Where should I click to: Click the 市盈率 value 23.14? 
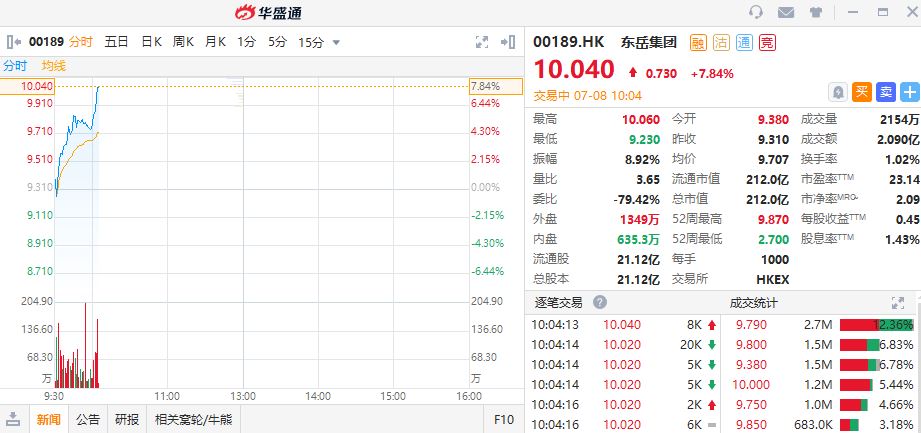[x=905, y=179]
